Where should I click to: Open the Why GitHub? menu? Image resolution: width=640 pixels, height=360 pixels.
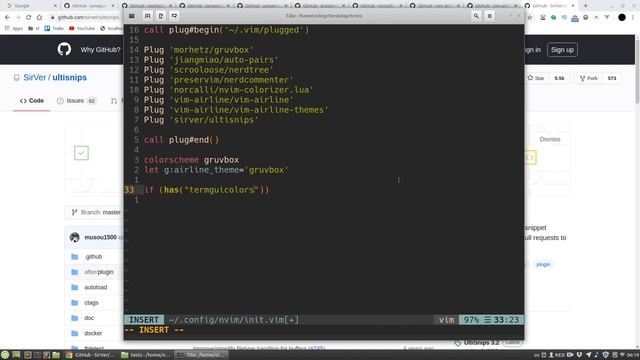point(100,50)
